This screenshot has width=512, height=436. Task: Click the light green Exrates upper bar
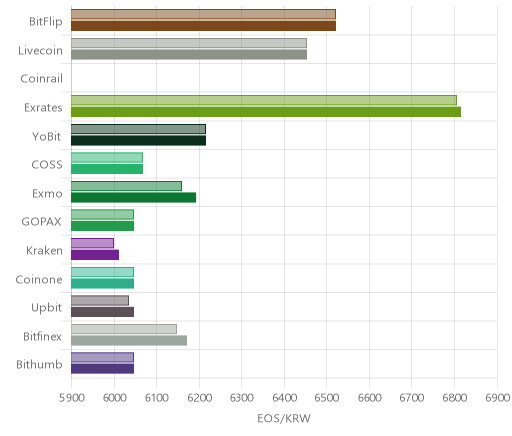[x=264, y=100]
